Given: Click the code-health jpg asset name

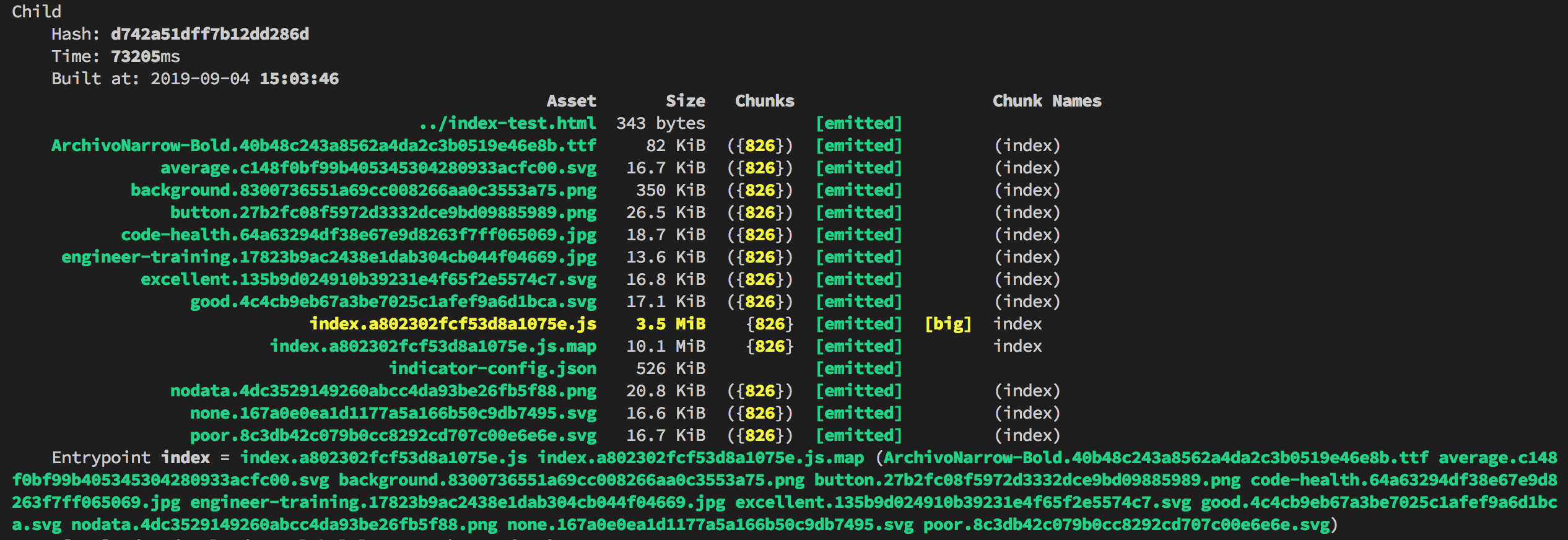Looking at the screenshot, I should tap(359, 235).
